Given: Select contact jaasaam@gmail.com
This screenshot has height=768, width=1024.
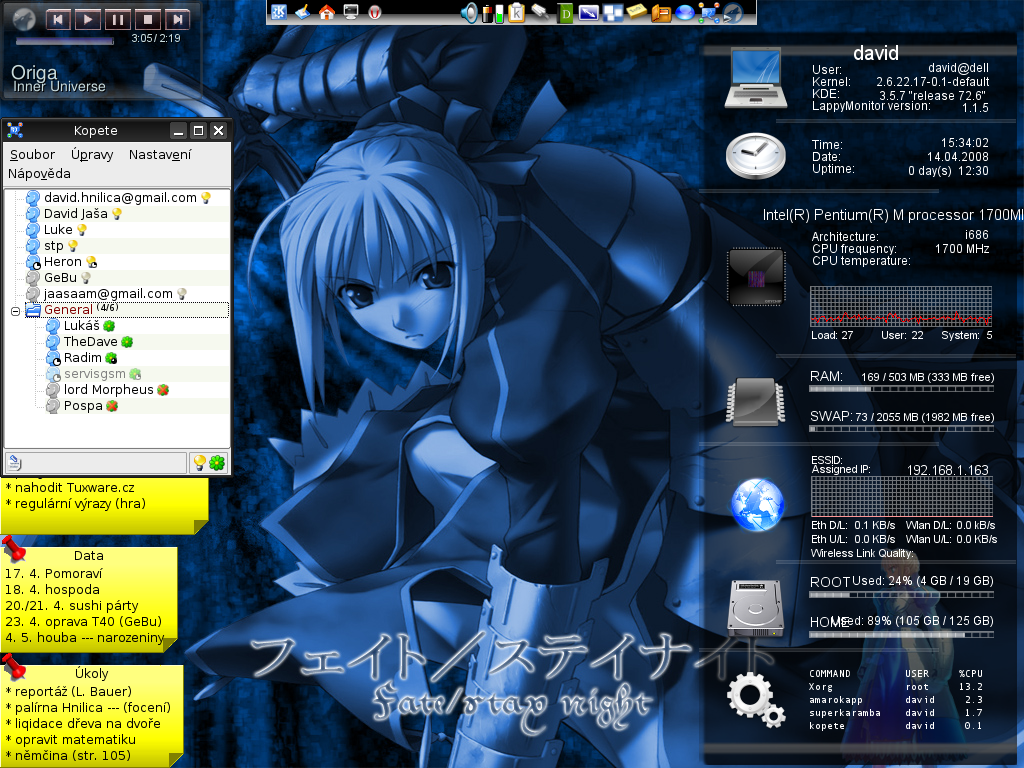Looking at the screenshot, I should pyautogui.click(x=108, y=294).
